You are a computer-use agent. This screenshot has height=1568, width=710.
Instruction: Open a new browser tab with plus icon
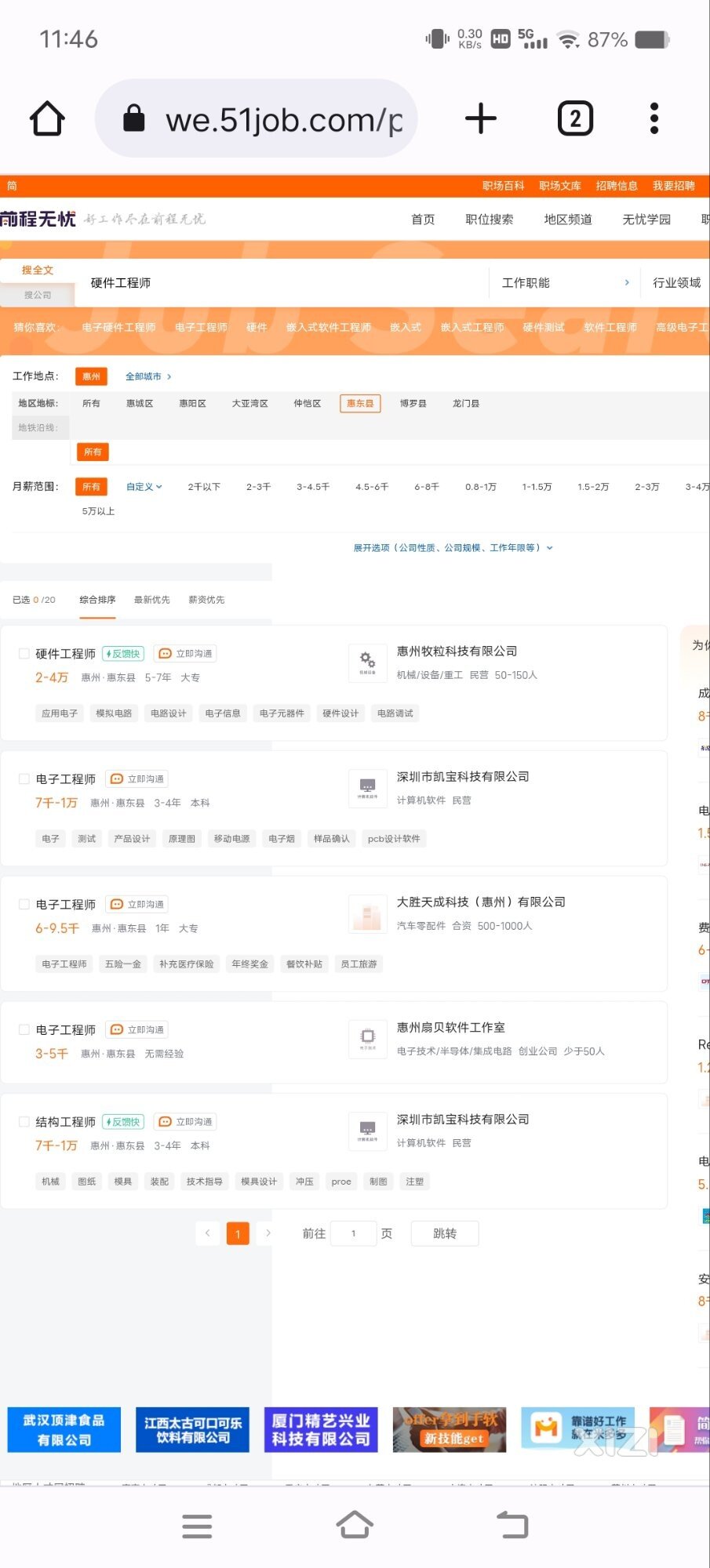(481, 119)
